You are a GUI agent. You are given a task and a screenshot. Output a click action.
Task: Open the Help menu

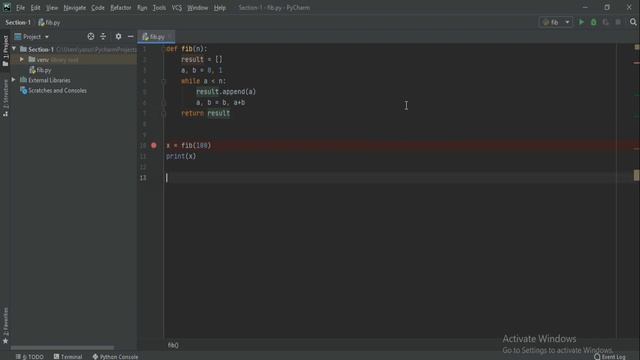[x=220, y=8]
